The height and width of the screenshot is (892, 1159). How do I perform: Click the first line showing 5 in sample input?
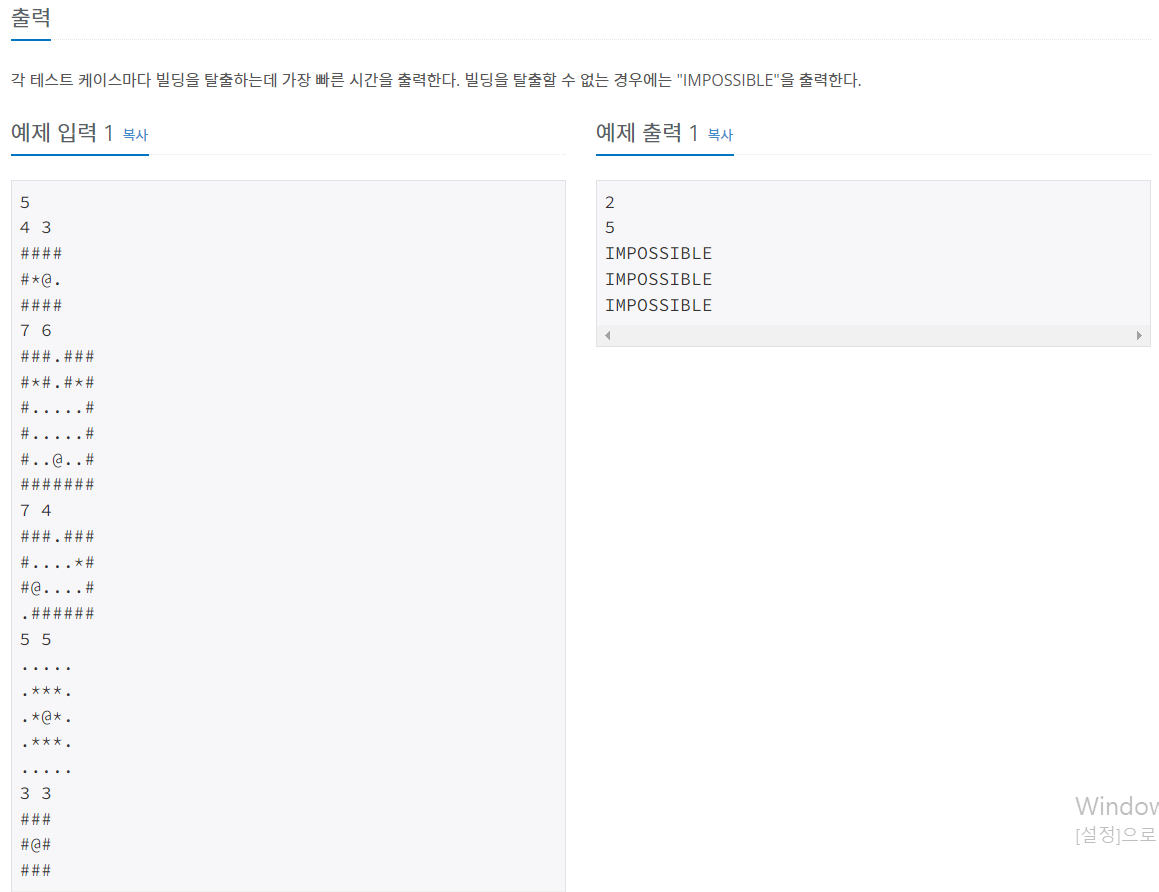click(25, 201)
